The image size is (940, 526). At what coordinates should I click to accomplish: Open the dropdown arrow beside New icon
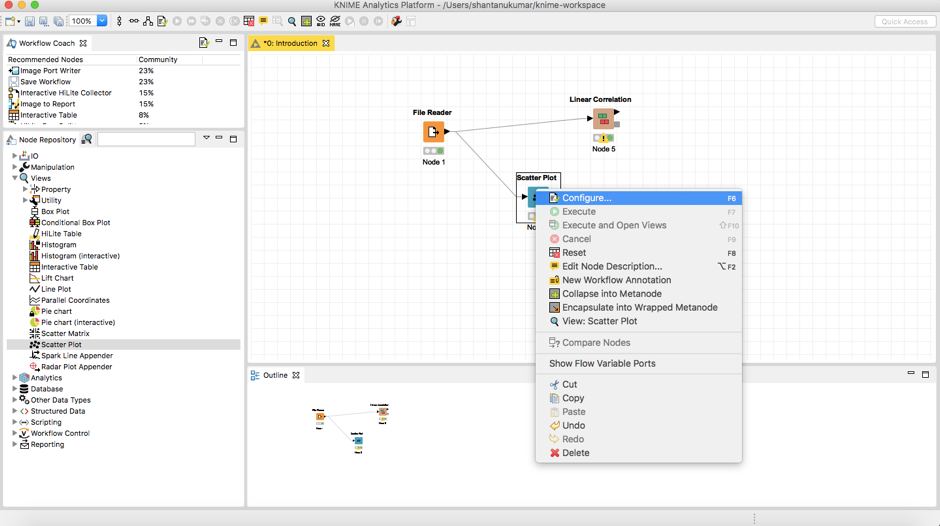click(x=19, y=21)
